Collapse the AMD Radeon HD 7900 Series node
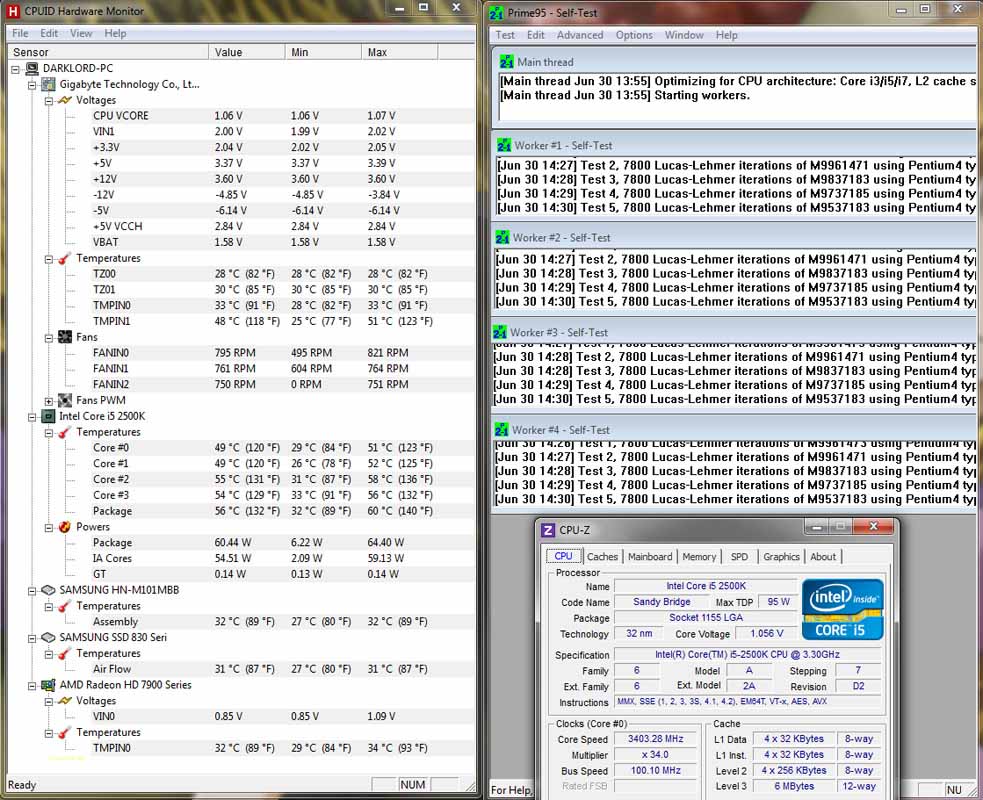The width and height of the screenshot is (983, 800). (32, 685)
